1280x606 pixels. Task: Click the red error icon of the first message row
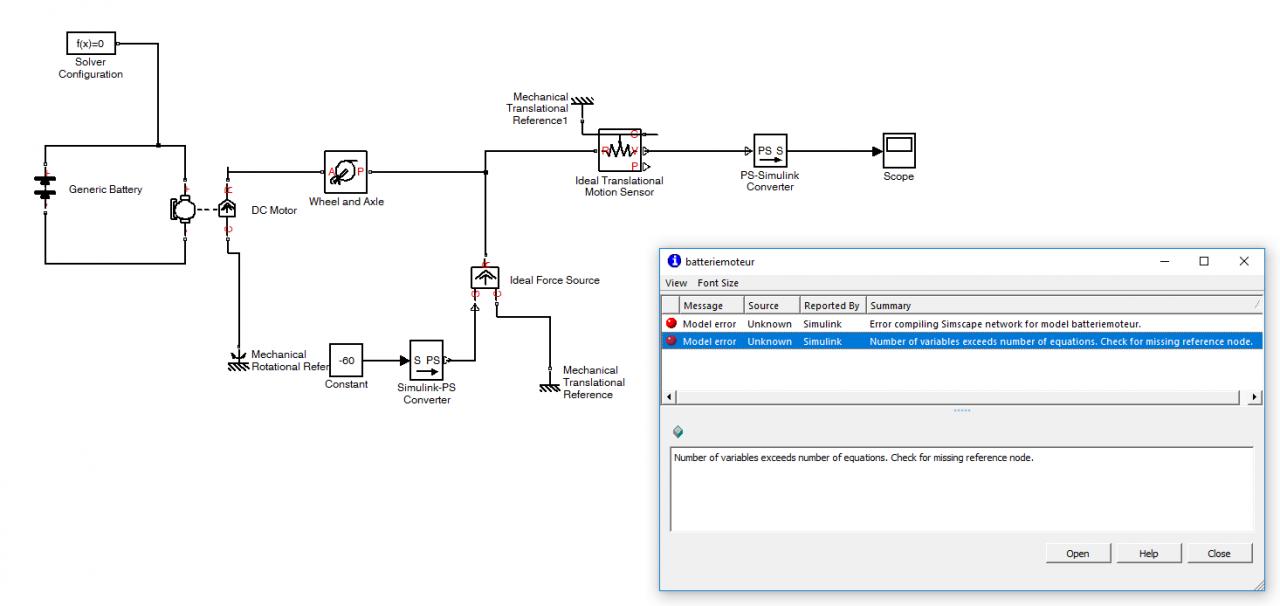coord(671,324)
